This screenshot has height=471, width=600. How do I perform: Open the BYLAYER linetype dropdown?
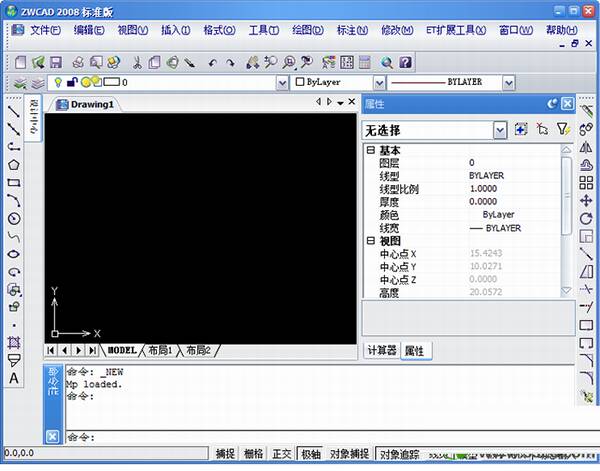[509, 82]
